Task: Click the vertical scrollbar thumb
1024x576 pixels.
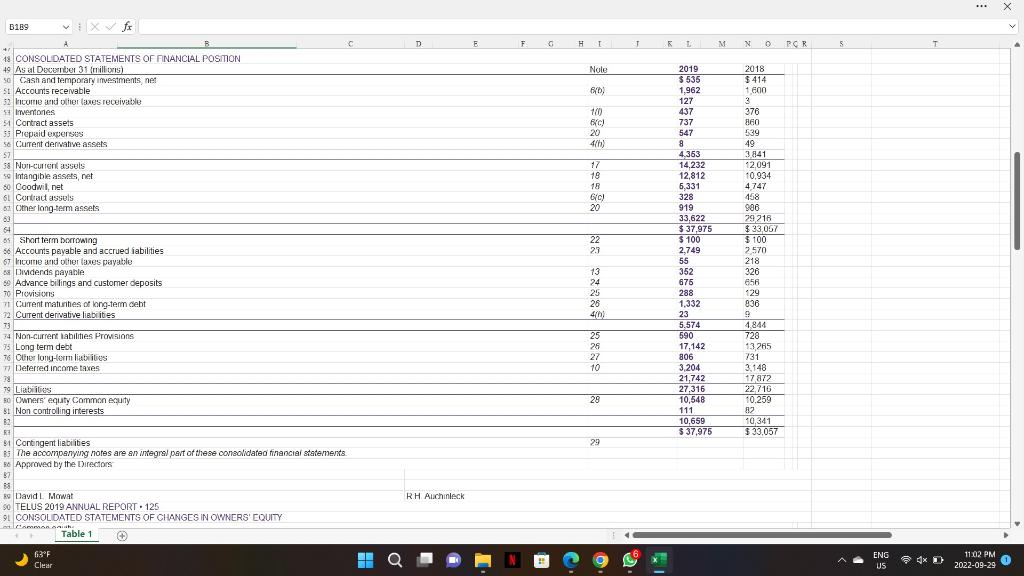Action: coord(1017,200)
